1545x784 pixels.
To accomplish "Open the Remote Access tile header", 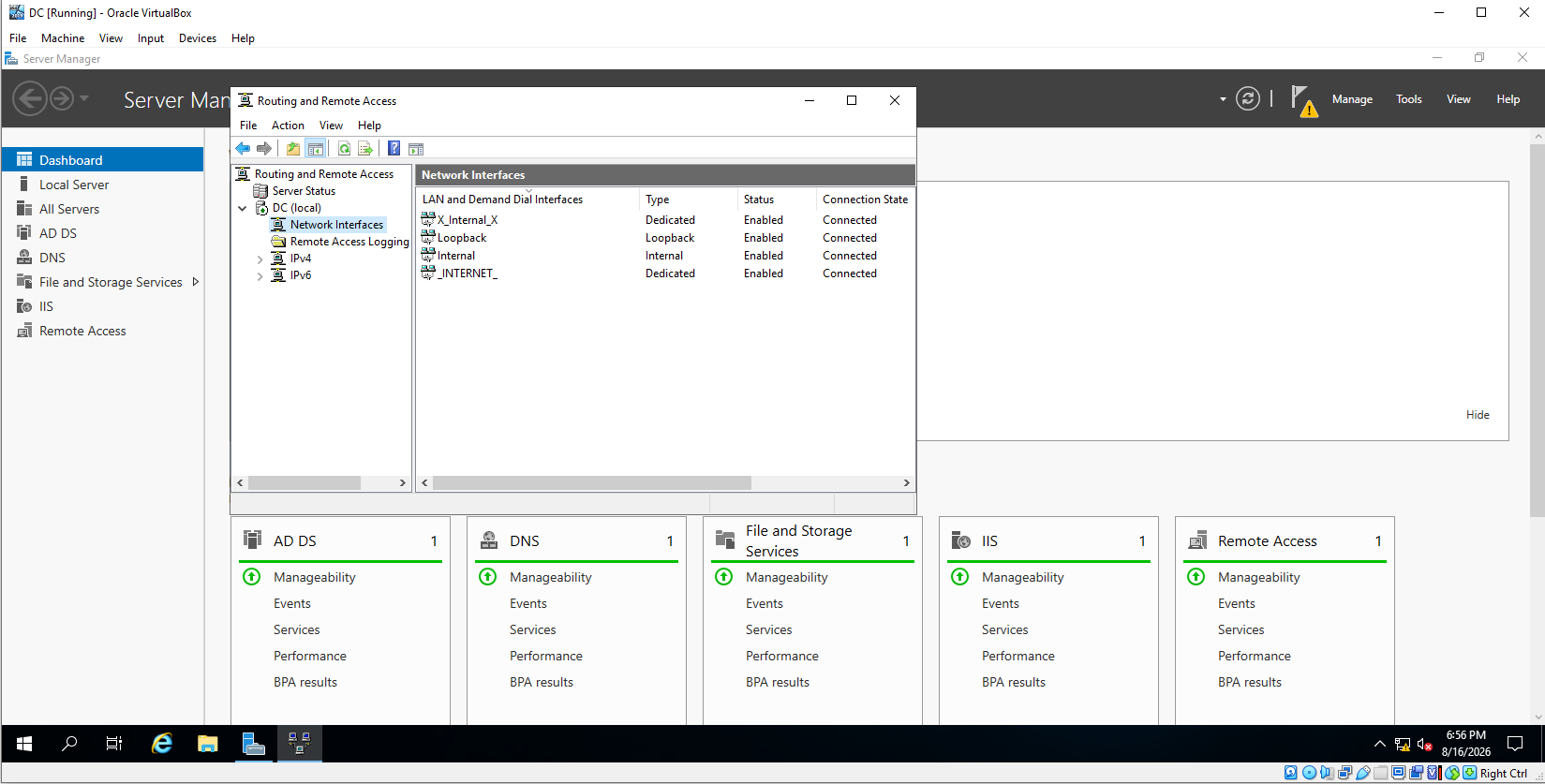I will (x=1268, y=540).
